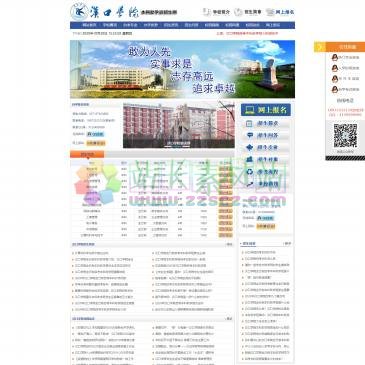Click orange apply button in last majors table row
This screenshot has width=365, height=365.
(225, 235)
